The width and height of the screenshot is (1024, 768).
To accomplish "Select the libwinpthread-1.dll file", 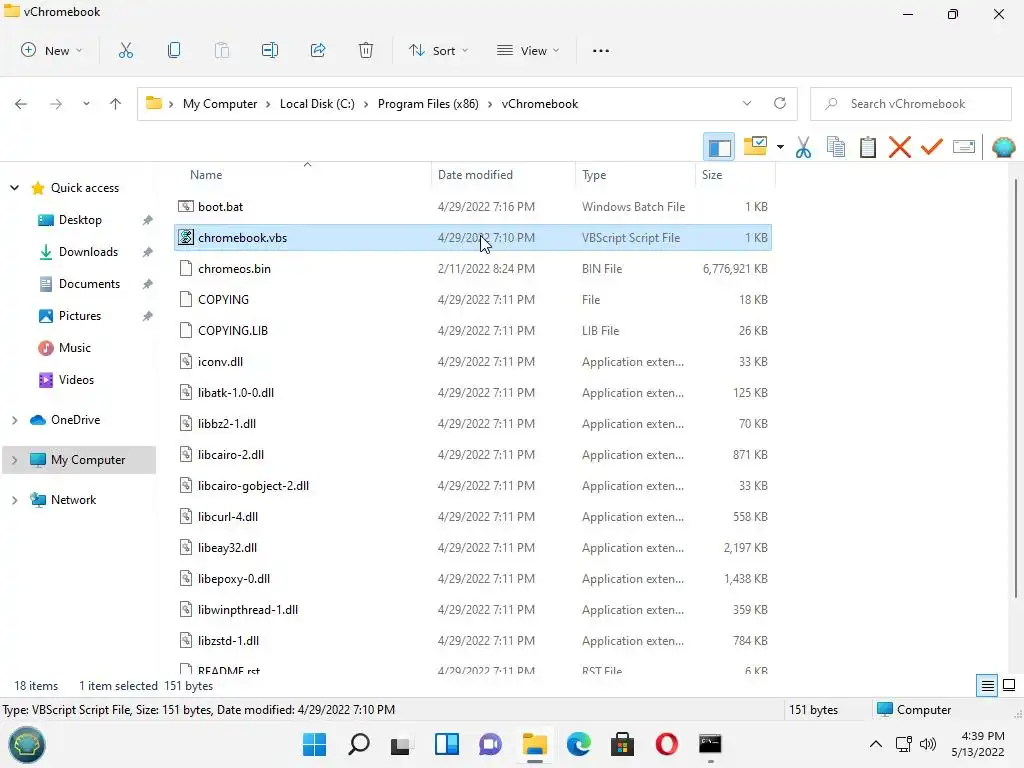I will 473,610.
